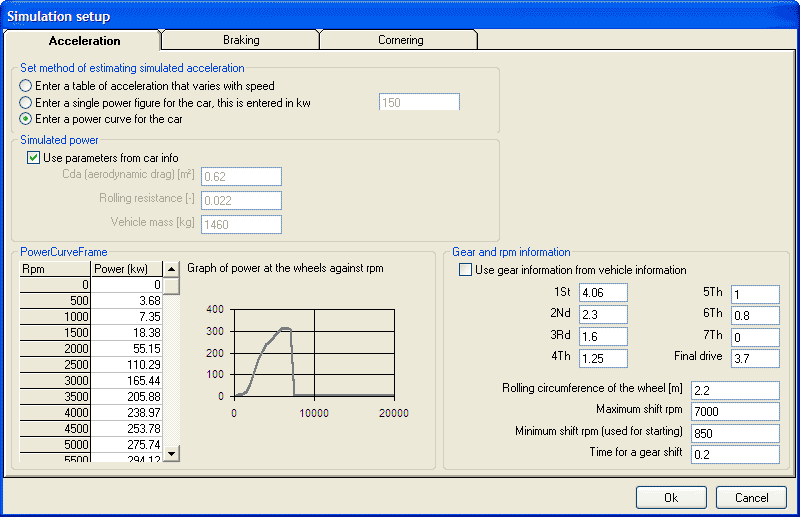Select acceleration table varying with speed option

pyautogui.click(x=26, y=86)
